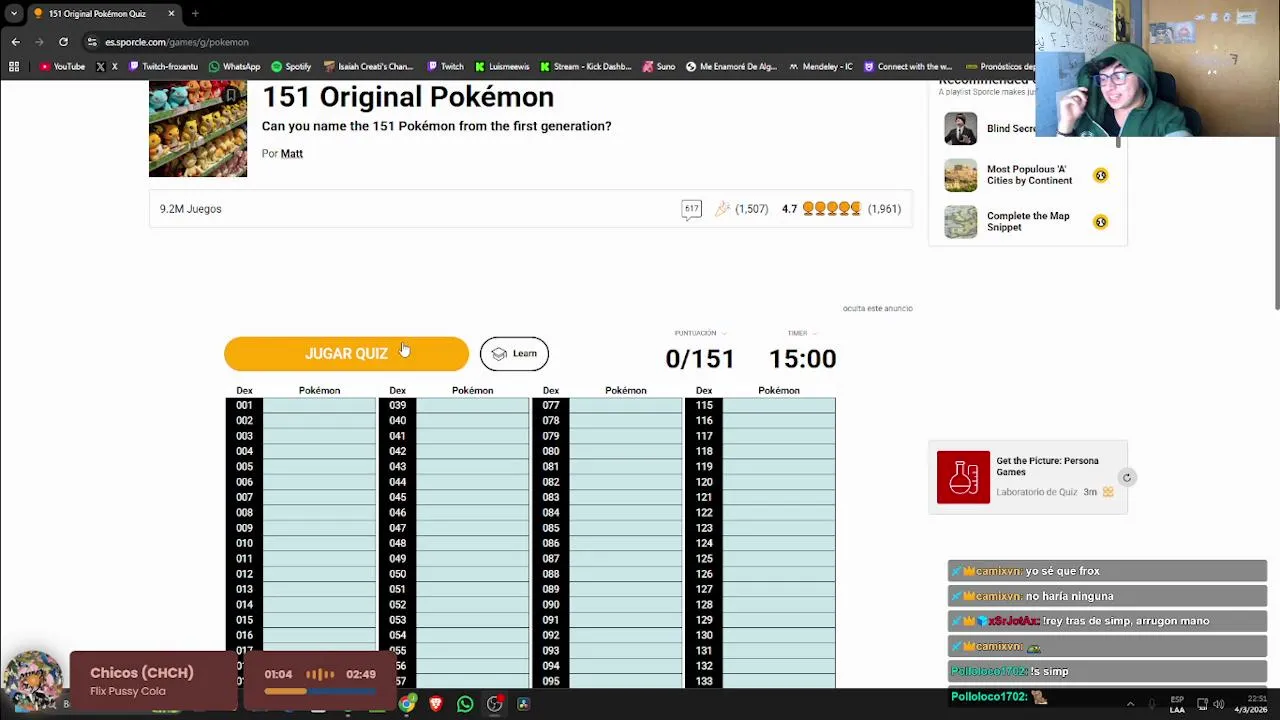Open the Suno bookmark

[x=658, y=67]
